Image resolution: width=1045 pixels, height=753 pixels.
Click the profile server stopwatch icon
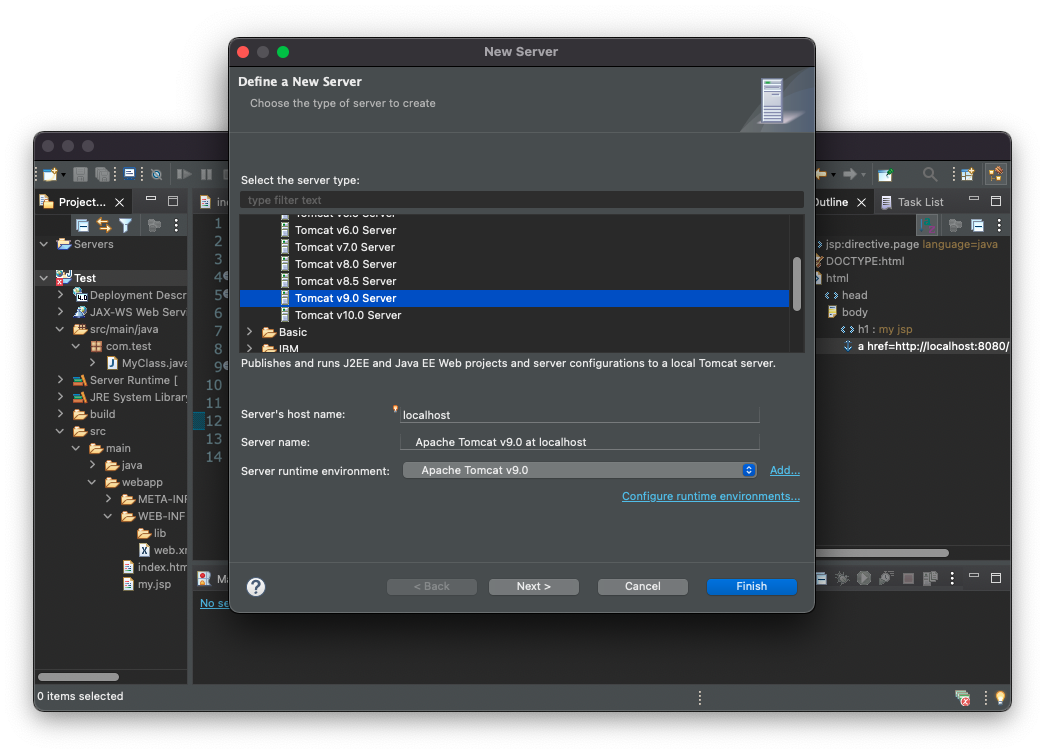pos(886,578)
